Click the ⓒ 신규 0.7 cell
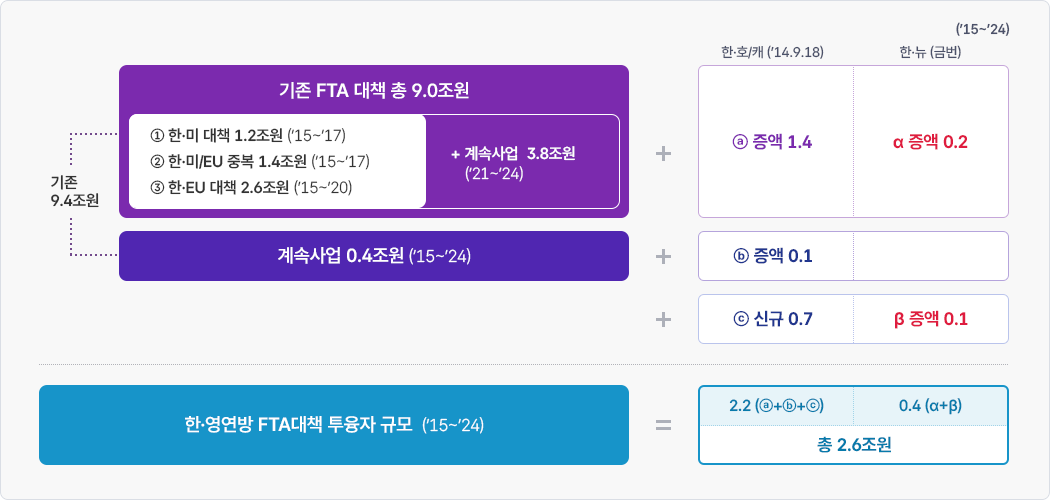The image size is (1050, 500). (773, 319)
